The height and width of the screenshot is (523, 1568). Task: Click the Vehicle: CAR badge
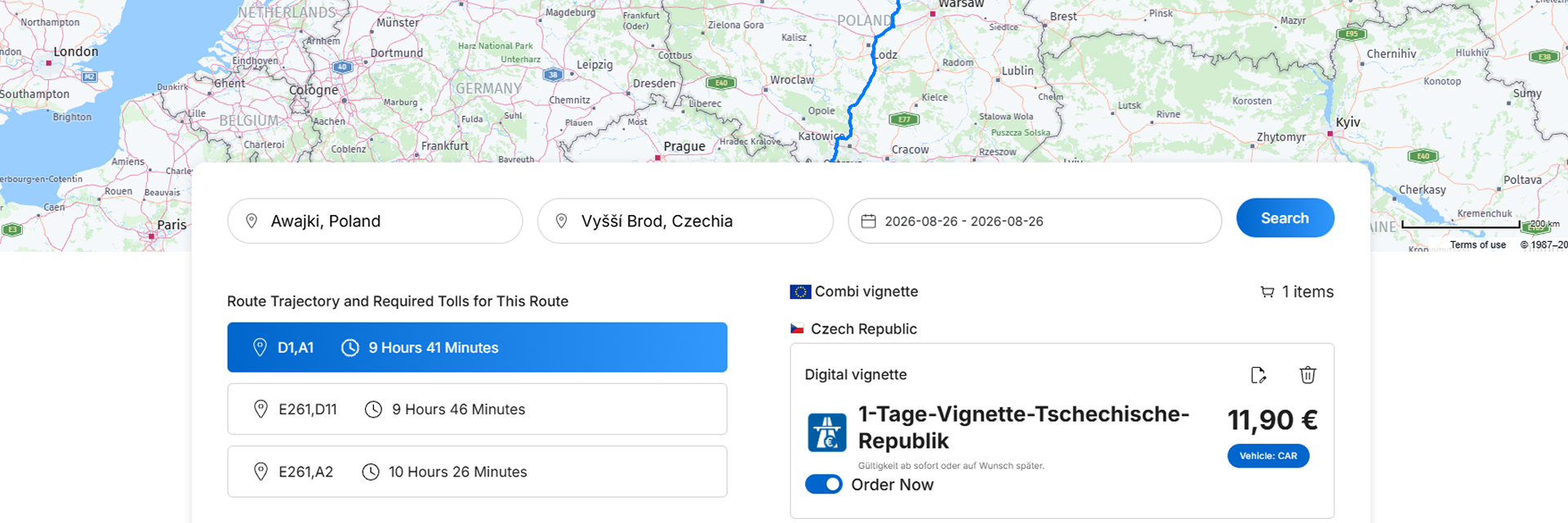[x=1268, y=456]
